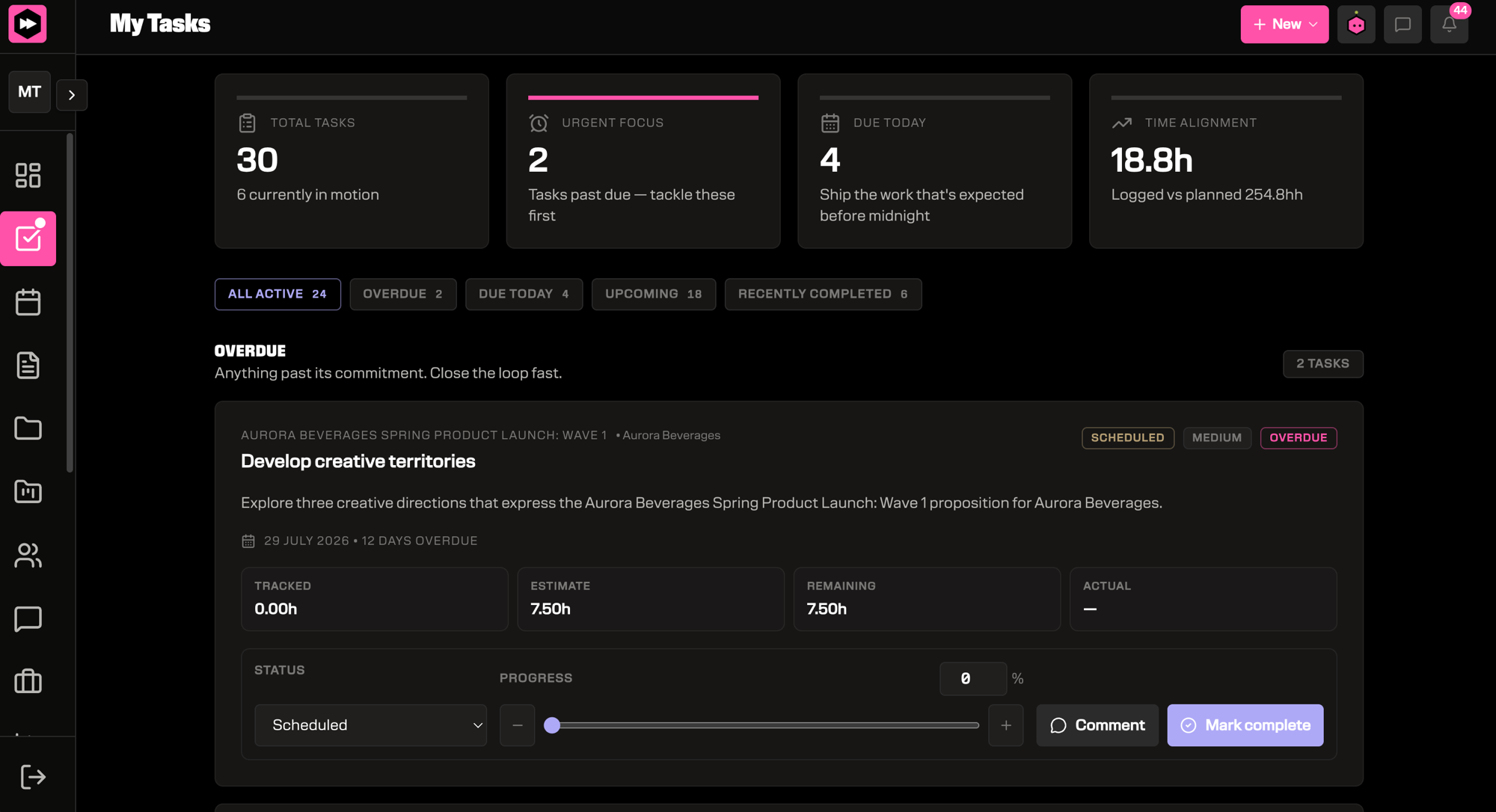This screenshot has height=812, width=1496.
Task: Click the MEDIUM priority badge
Action: pyautogui.click(x=1216, y=438)
